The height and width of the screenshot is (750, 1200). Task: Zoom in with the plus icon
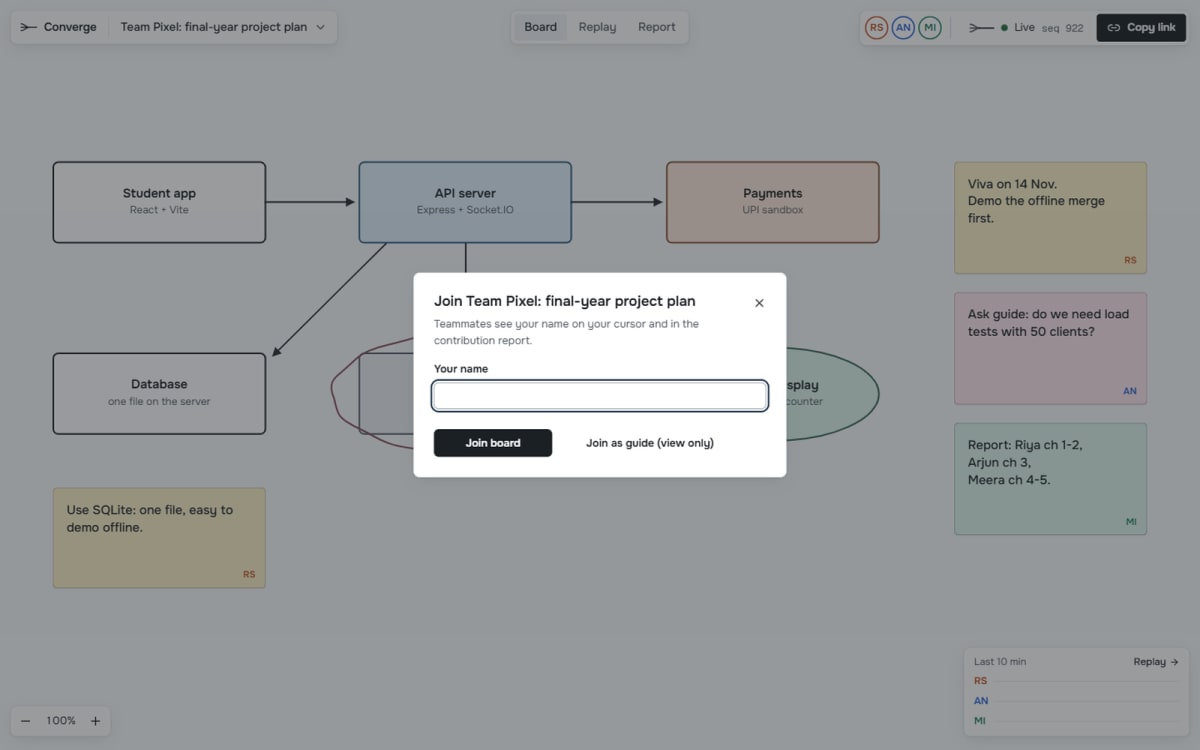96,721
